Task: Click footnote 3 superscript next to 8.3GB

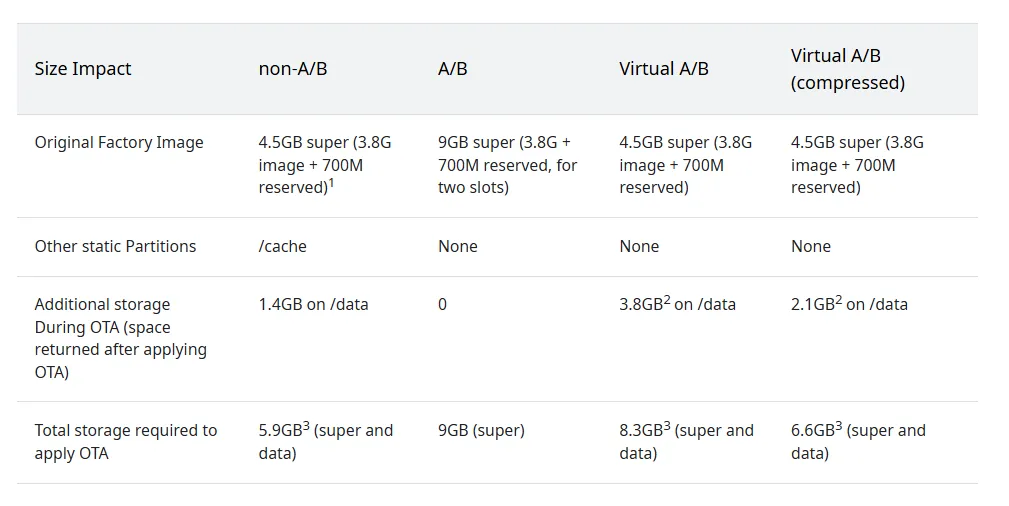Action: tap(667, 426)
